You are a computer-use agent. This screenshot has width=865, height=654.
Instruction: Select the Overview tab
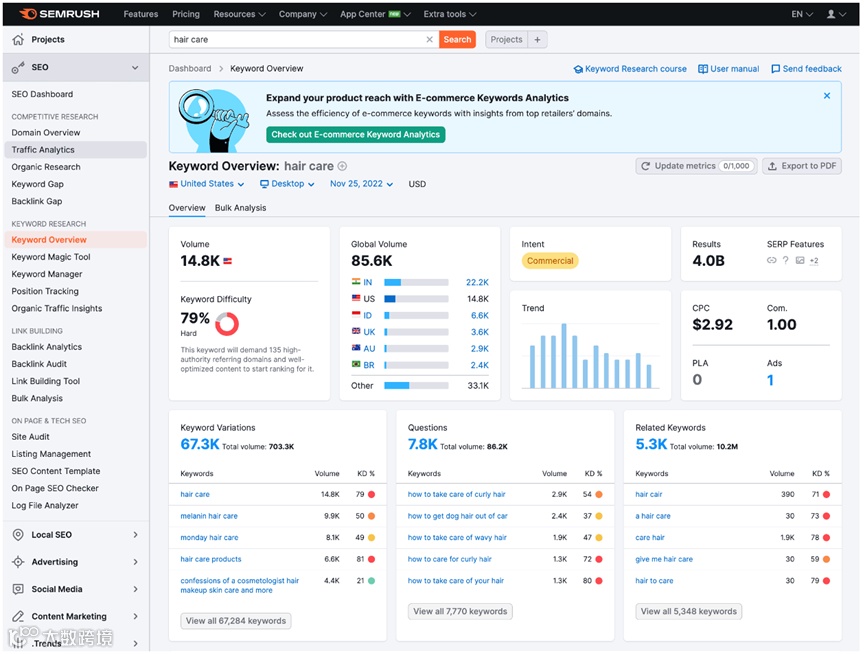coord(187,208)
